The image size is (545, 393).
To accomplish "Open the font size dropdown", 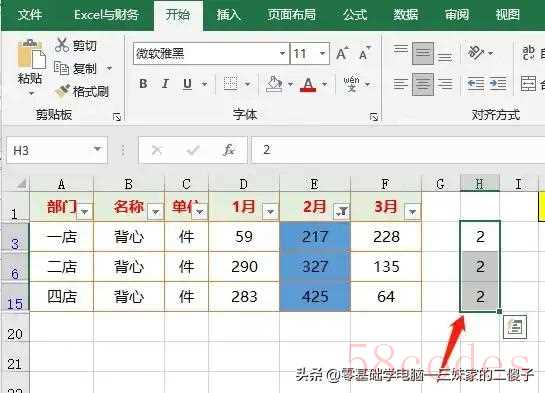I will click(323, 54).
